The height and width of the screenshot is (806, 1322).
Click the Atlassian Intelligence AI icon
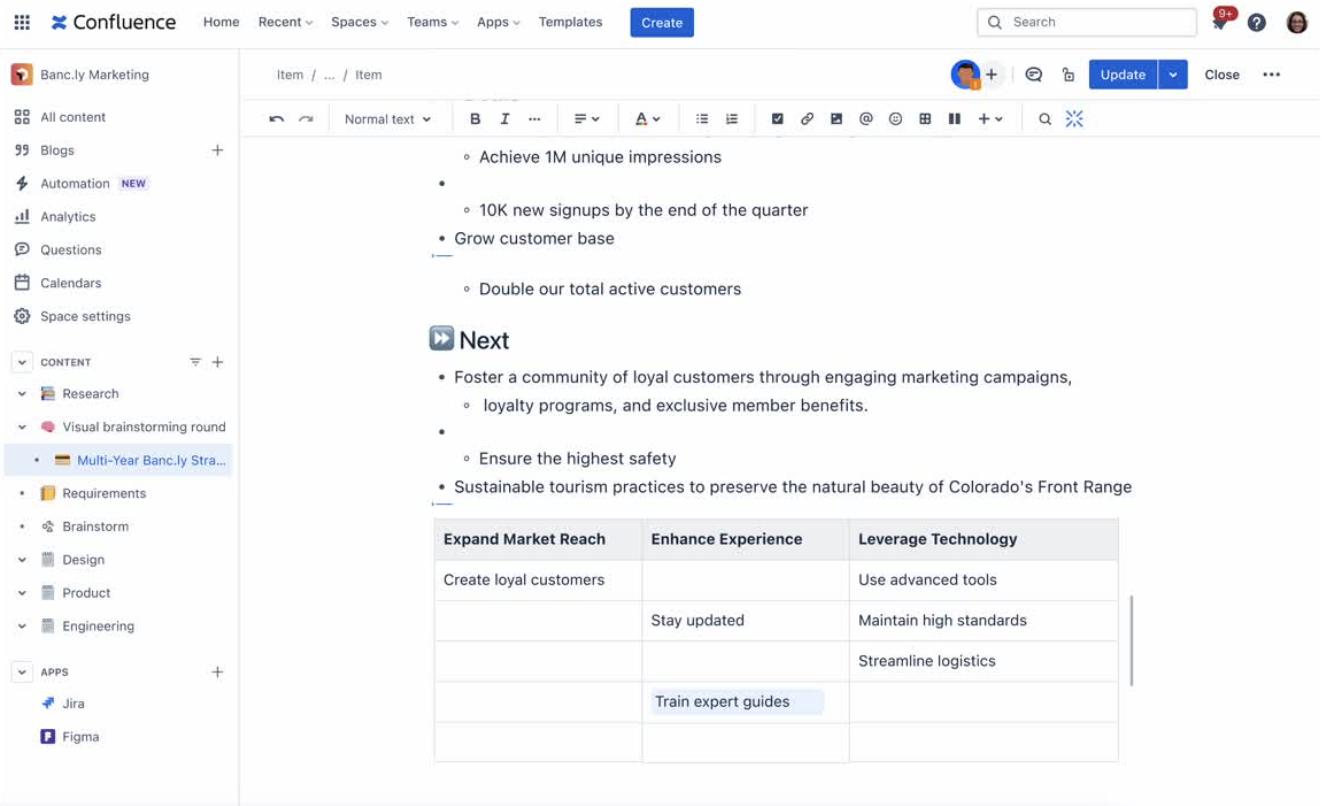pos(1074,119)
